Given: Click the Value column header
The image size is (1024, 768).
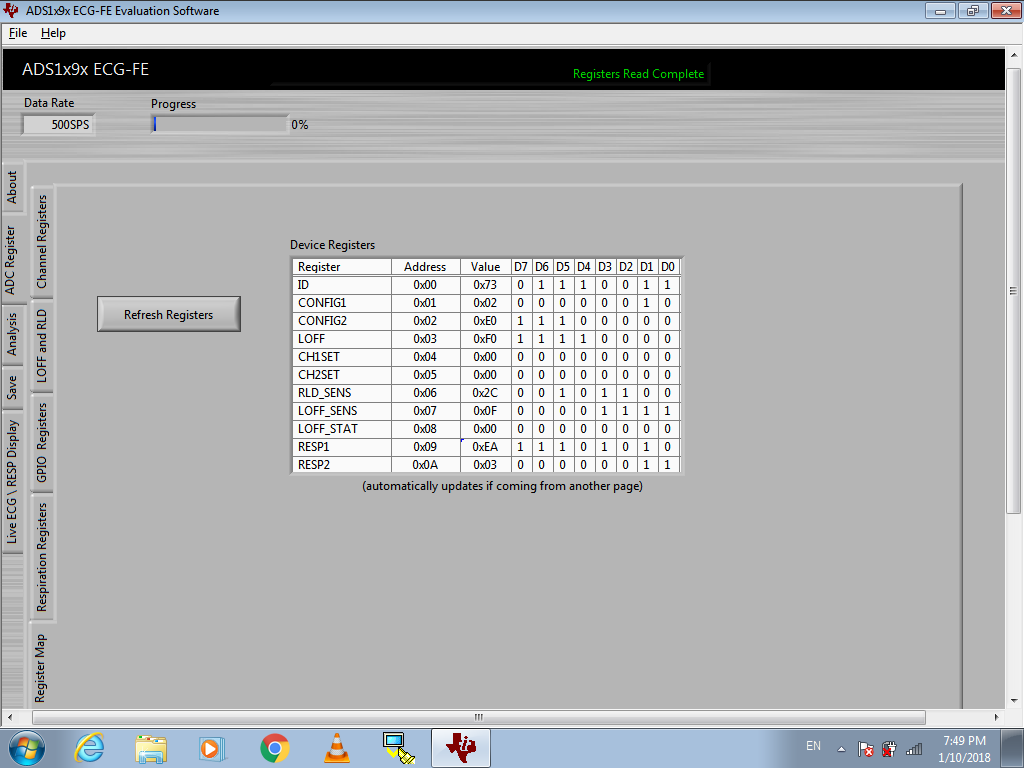Looking at the screenshot, I should pyautogui.click(x=485, y=266).
